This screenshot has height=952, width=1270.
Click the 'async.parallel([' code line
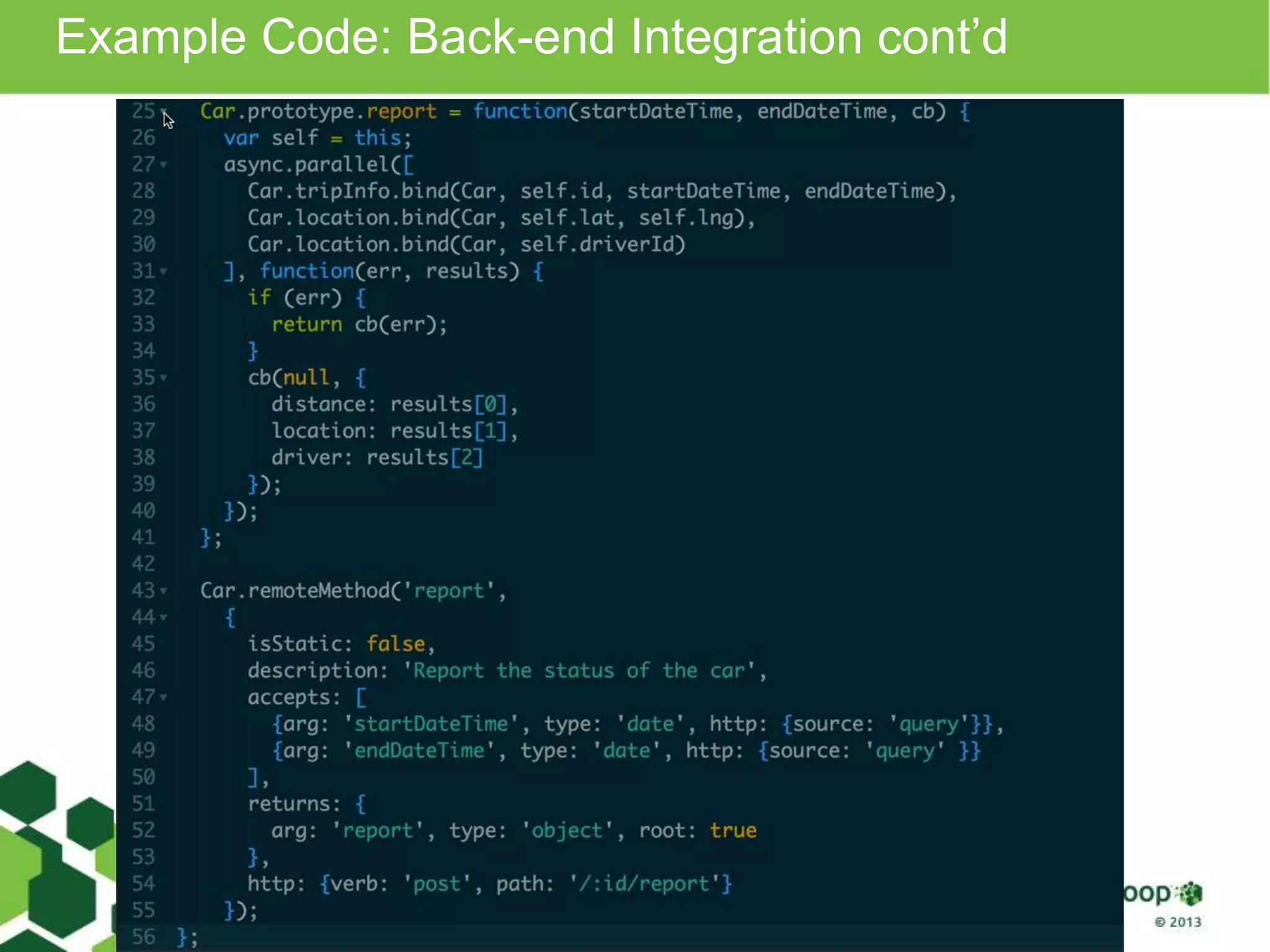(319, 165)
